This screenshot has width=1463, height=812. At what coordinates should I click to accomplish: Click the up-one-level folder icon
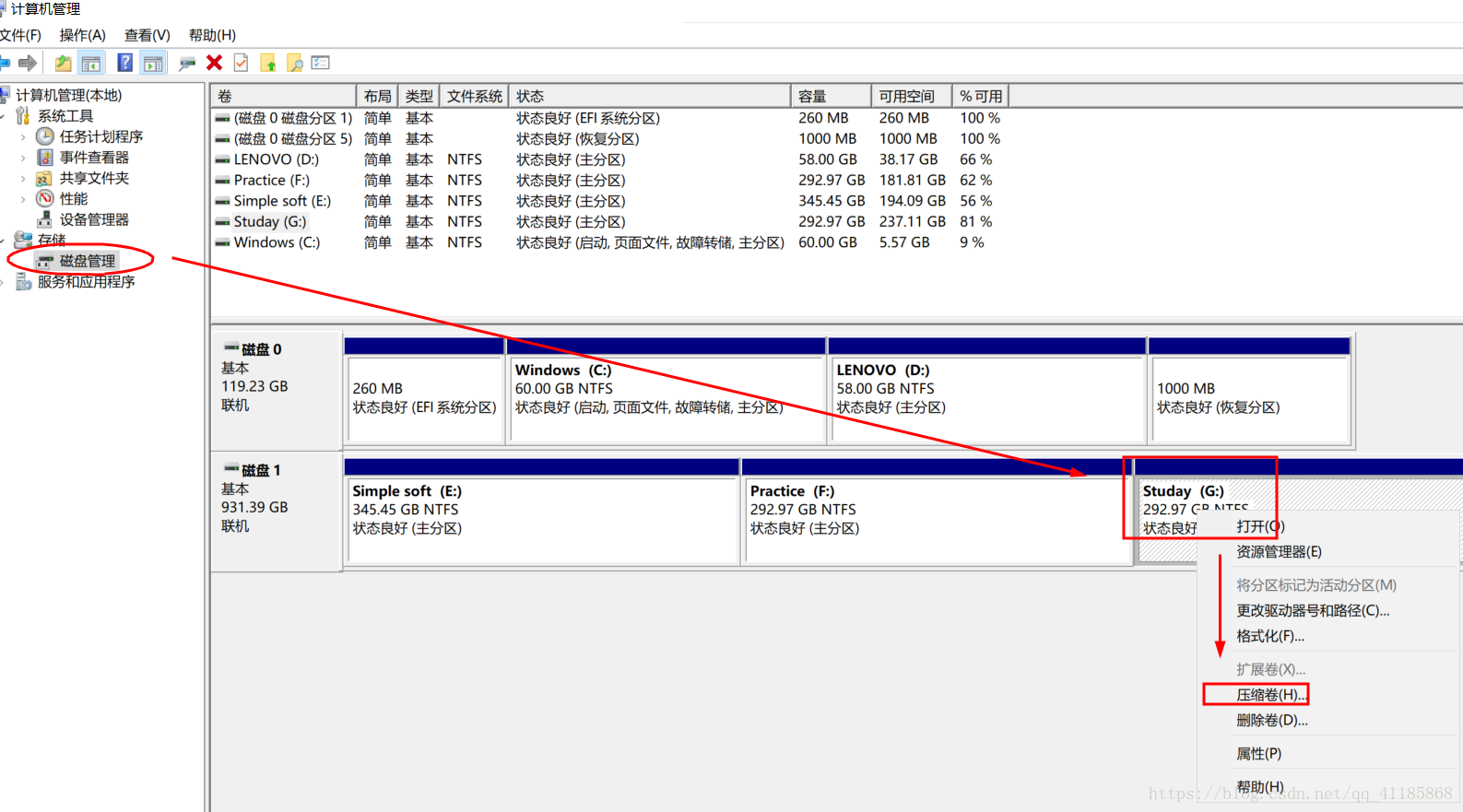(63, 63)
